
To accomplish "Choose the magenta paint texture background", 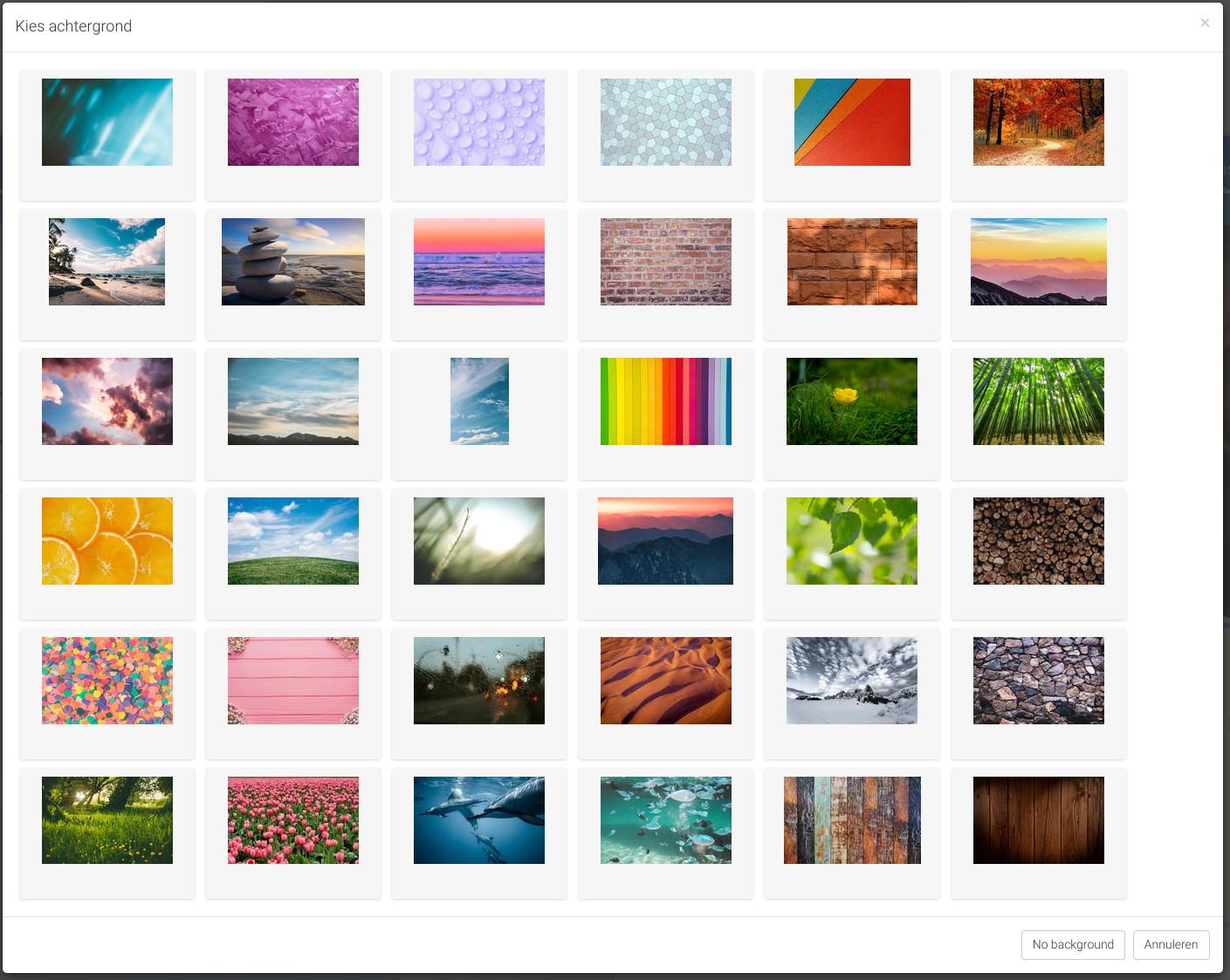I will 293,122.
